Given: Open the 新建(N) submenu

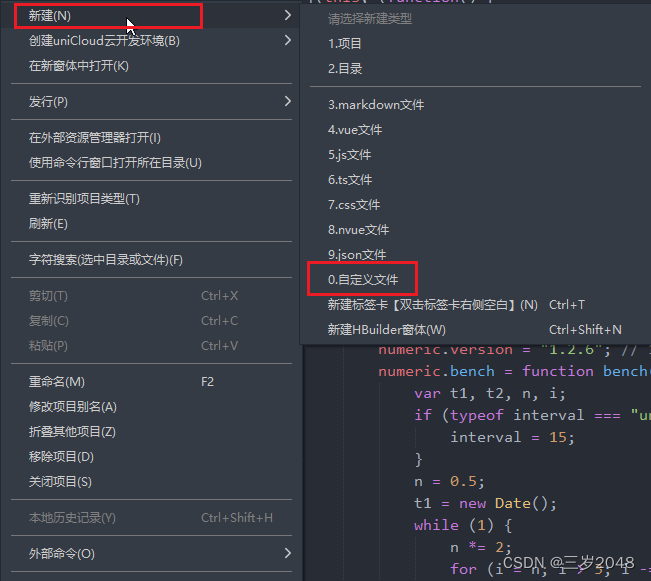Looking at the screenshot, I should (x=151, y=16).
